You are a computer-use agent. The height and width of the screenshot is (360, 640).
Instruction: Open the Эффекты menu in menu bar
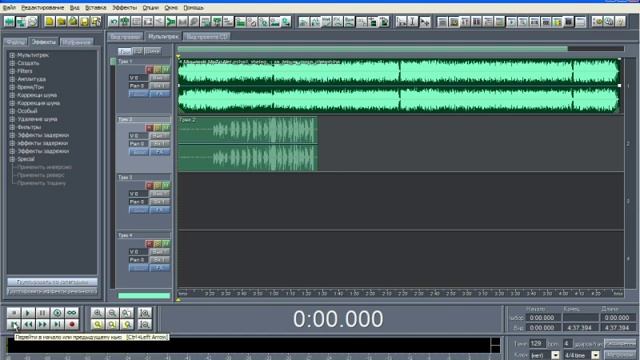tap(124, 8)
